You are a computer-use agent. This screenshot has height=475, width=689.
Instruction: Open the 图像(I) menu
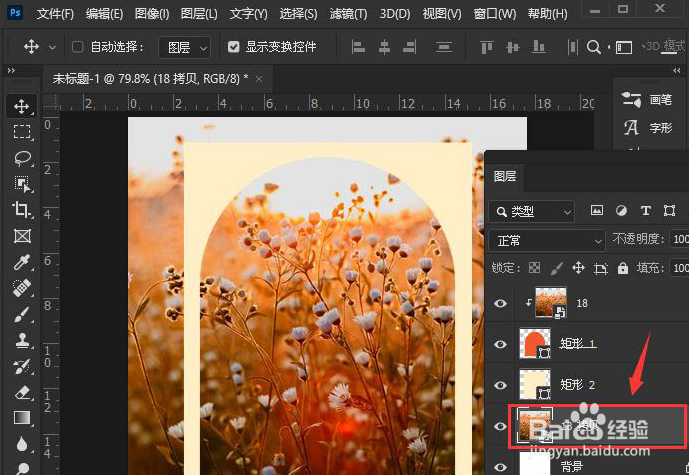pyautogui.click(x=152, y=14)
